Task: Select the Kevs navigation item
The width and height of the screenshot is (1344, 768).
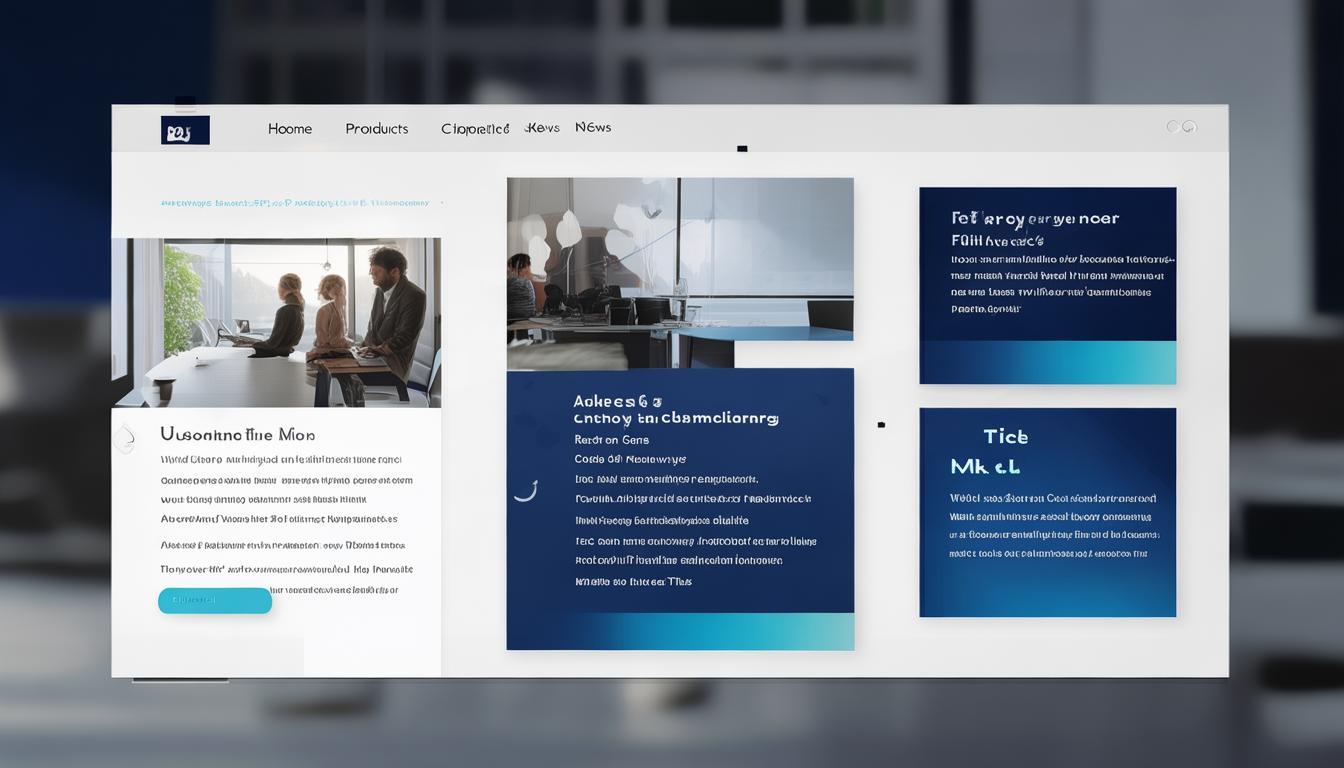Action: pyautogui.click(x=543, y=128)
